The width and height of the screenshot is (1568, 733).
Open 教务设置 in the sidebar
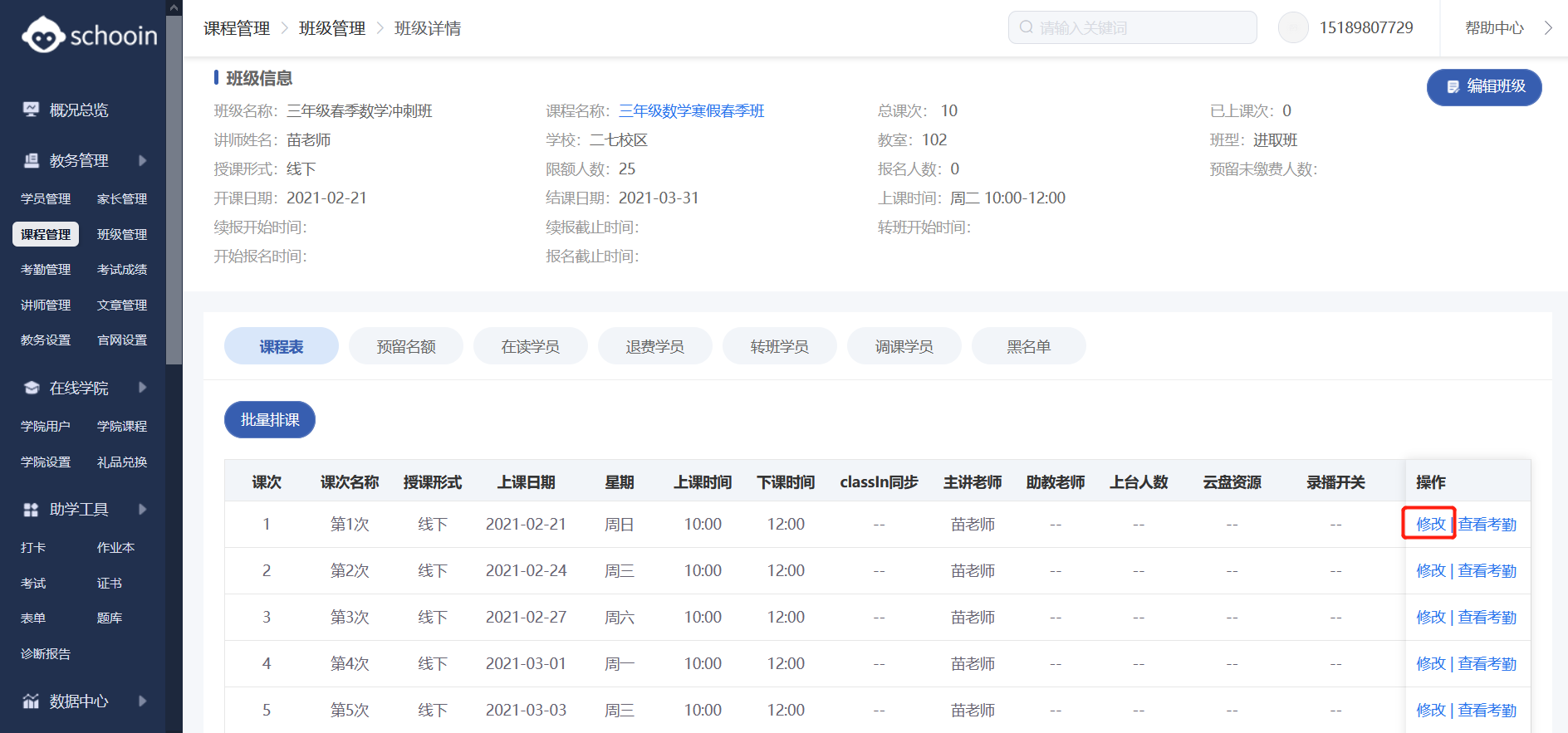pyautogui.click(x=46, y=340)
